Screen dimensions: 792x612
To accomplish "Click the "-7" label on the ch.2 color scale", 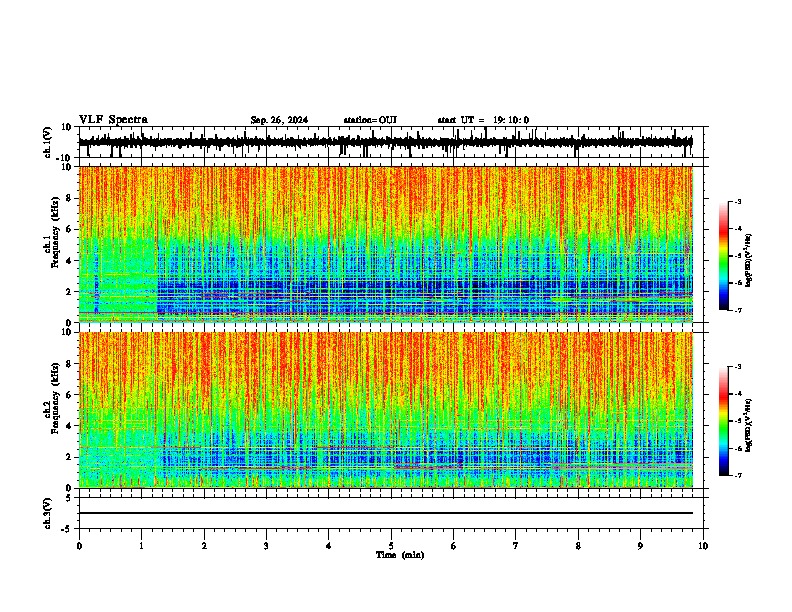I will 738,475.
